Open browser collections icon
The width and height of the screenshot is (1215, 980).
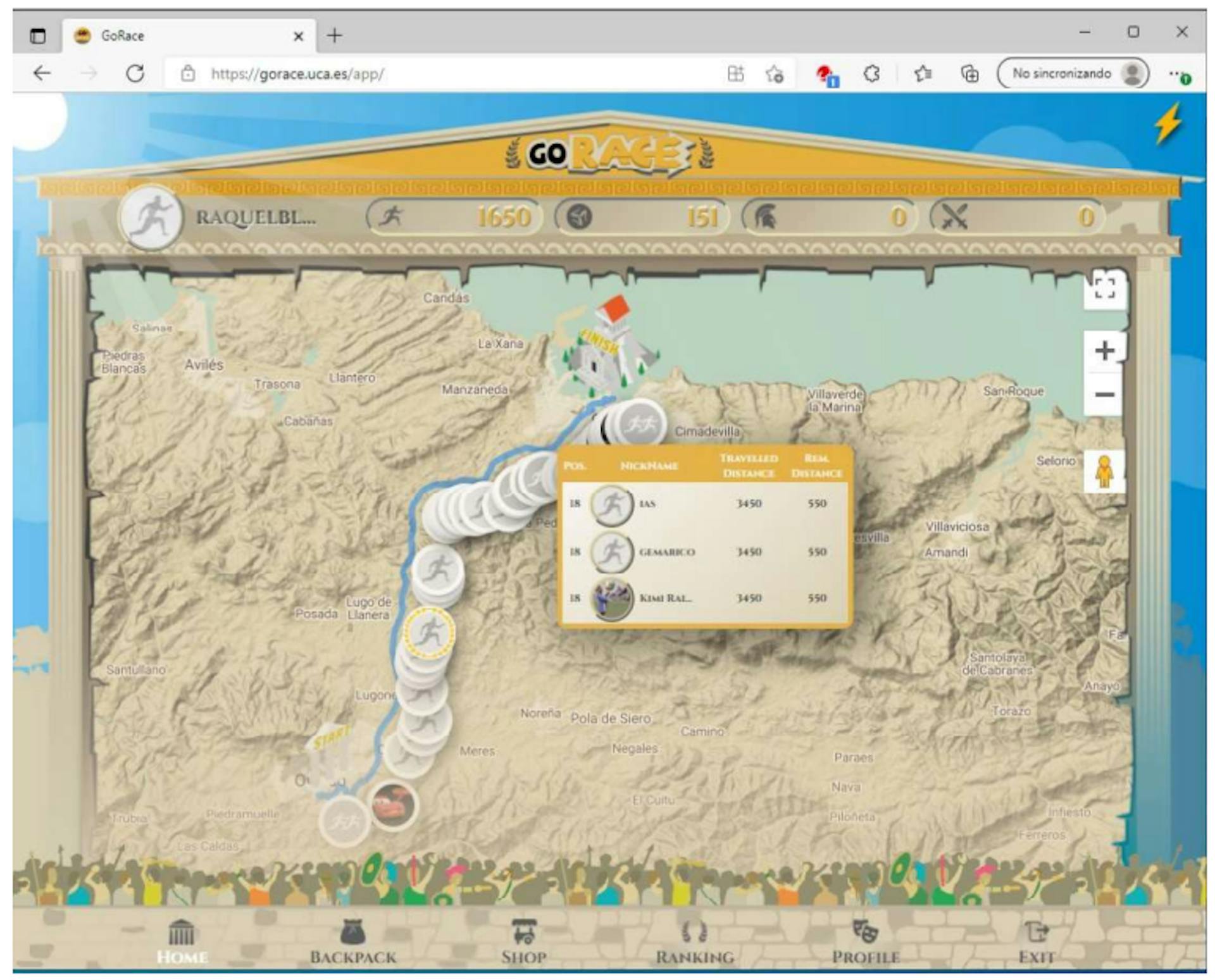pos(970,73)
